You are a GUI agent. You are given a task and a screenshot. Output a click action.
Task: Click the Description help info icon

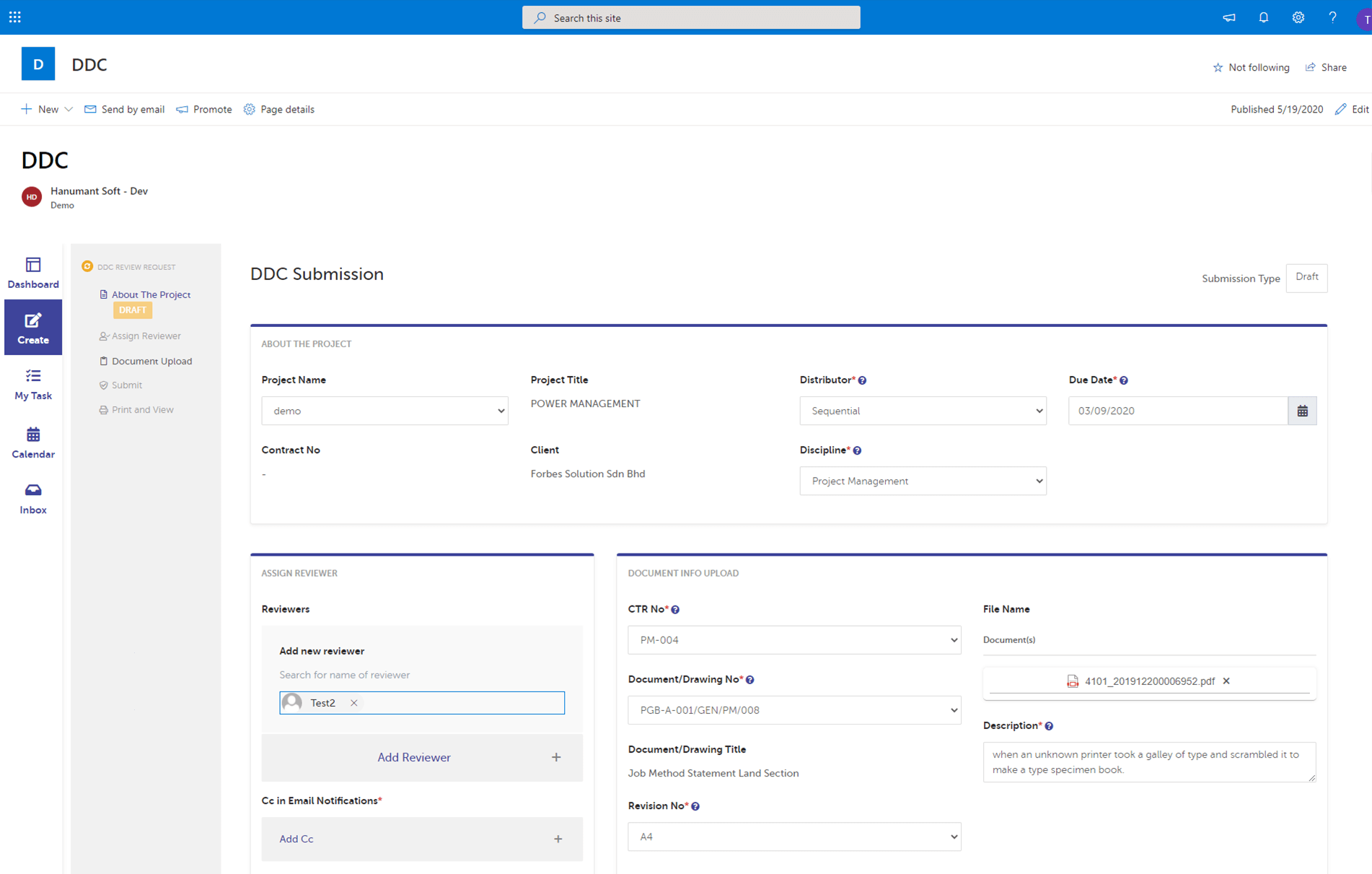[1049, 726]
